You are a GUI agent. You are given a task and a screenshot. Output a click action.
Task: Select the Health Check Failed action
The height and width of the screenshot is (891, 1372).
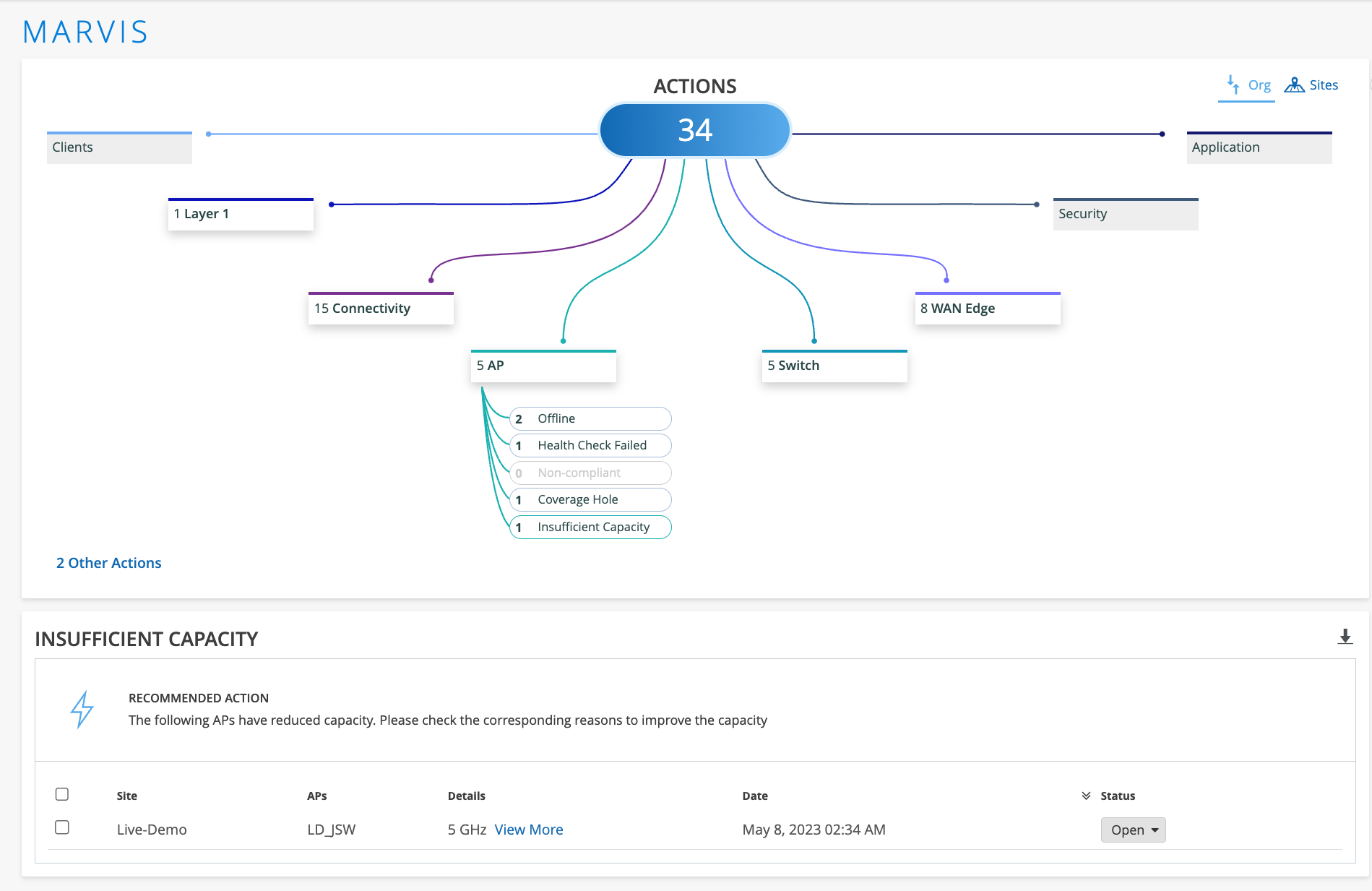point(590,445)
